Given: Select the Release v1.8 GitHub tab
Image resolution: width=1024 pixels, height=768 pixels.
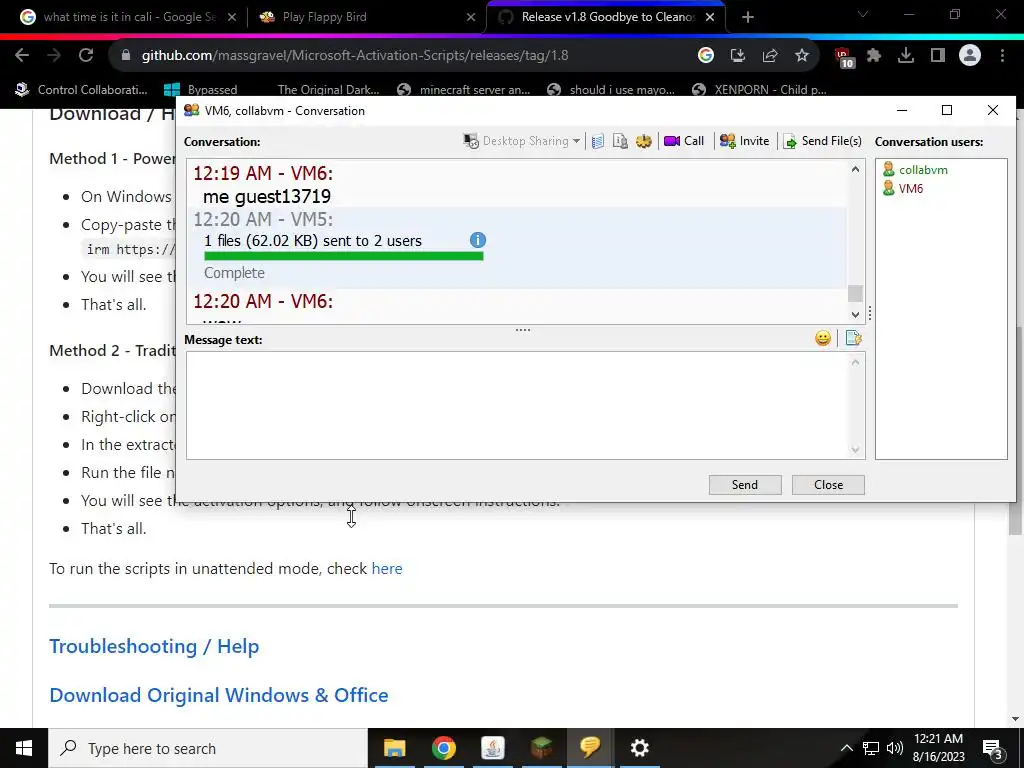Looking at the screenshot, I should click(607, 18).
